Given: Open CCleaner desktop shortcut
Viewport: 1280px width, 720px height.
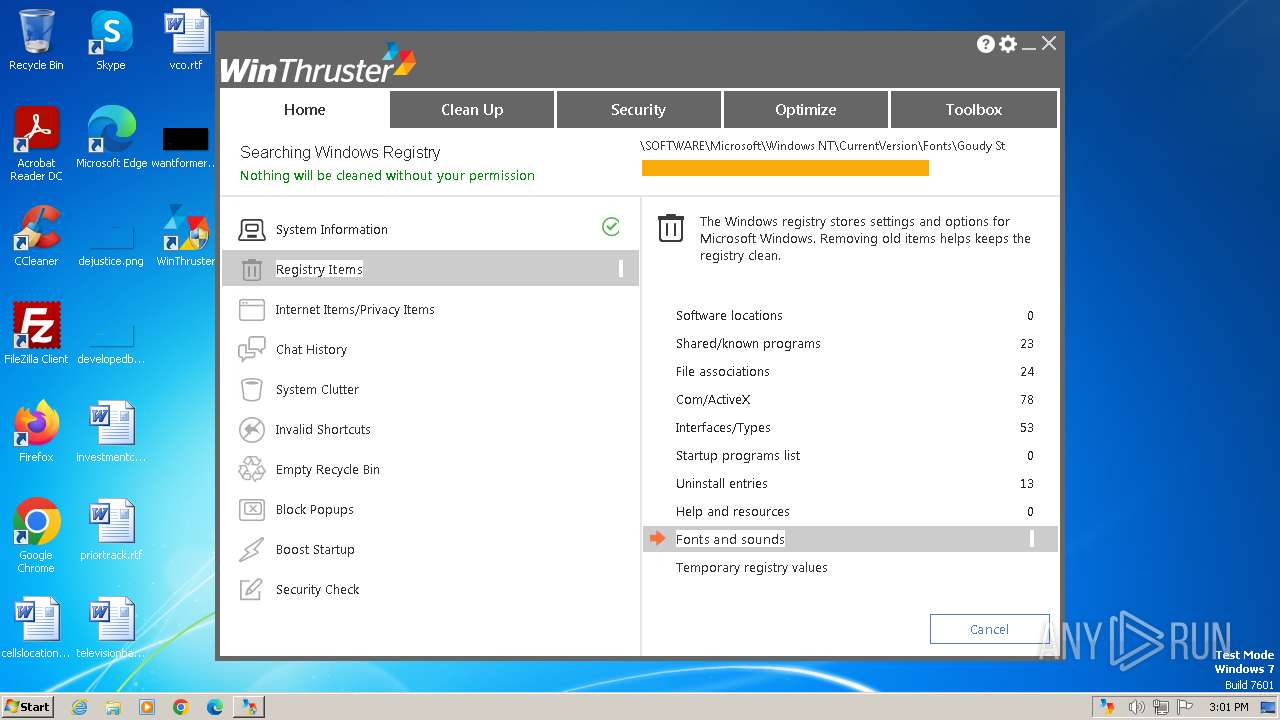Looking at the screenshot, I should click(x=36, y=236).
